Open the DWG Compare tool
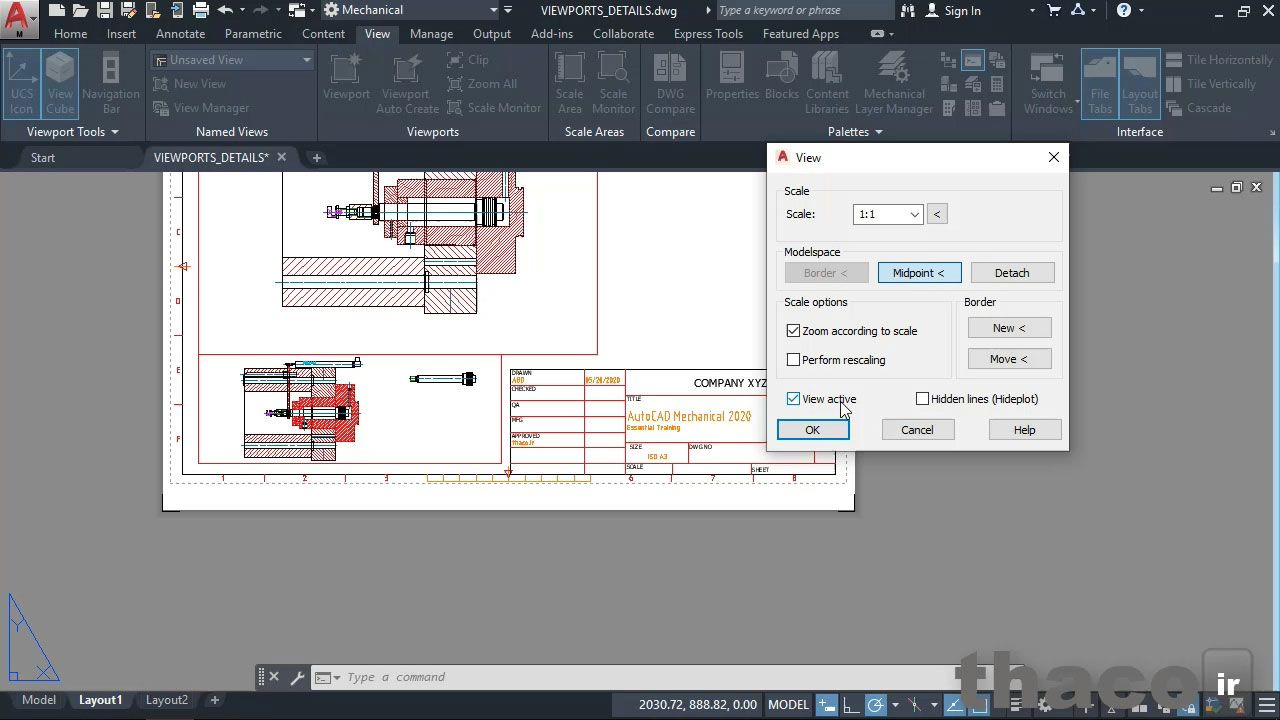Image resolution: width=1280 pixels, height=720 pixels. 670,84
